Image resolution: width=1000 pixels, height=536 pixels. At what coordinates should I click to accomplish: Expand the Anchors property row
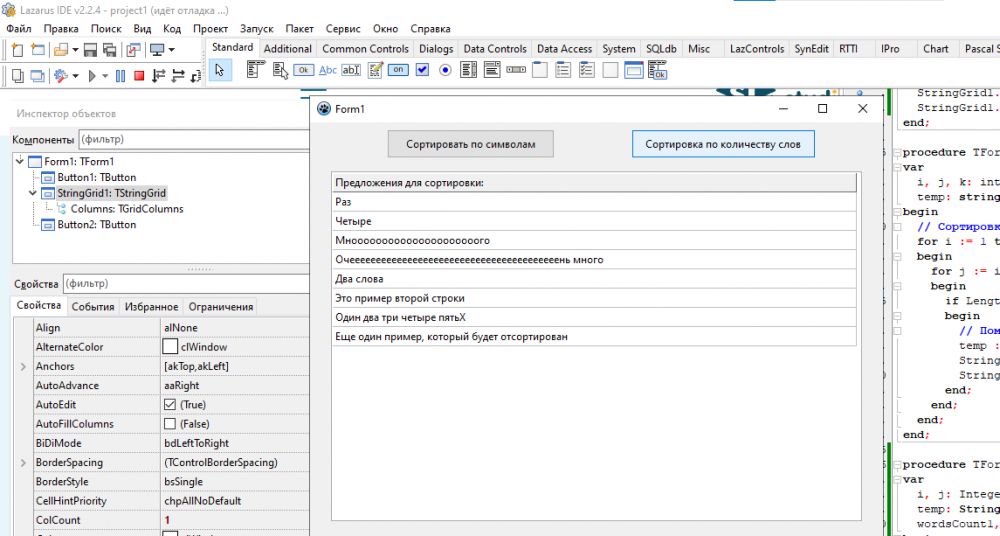coord(23,367)
